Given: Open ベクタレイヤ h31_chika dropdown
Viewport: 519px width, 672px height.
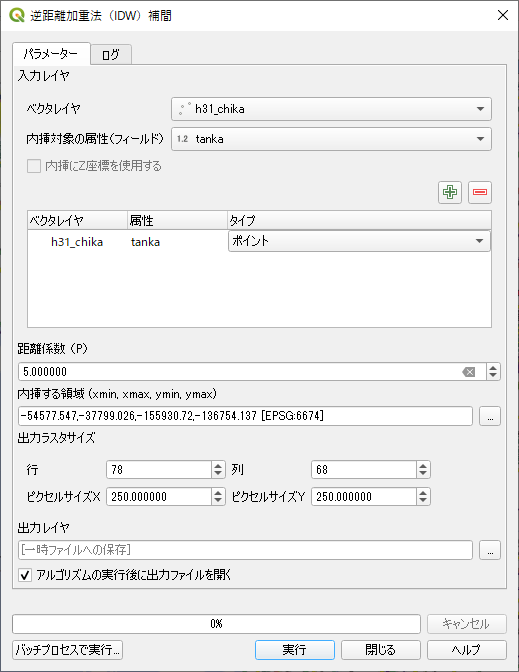Looking at the screenshot, I should click(x=331, y=109).
